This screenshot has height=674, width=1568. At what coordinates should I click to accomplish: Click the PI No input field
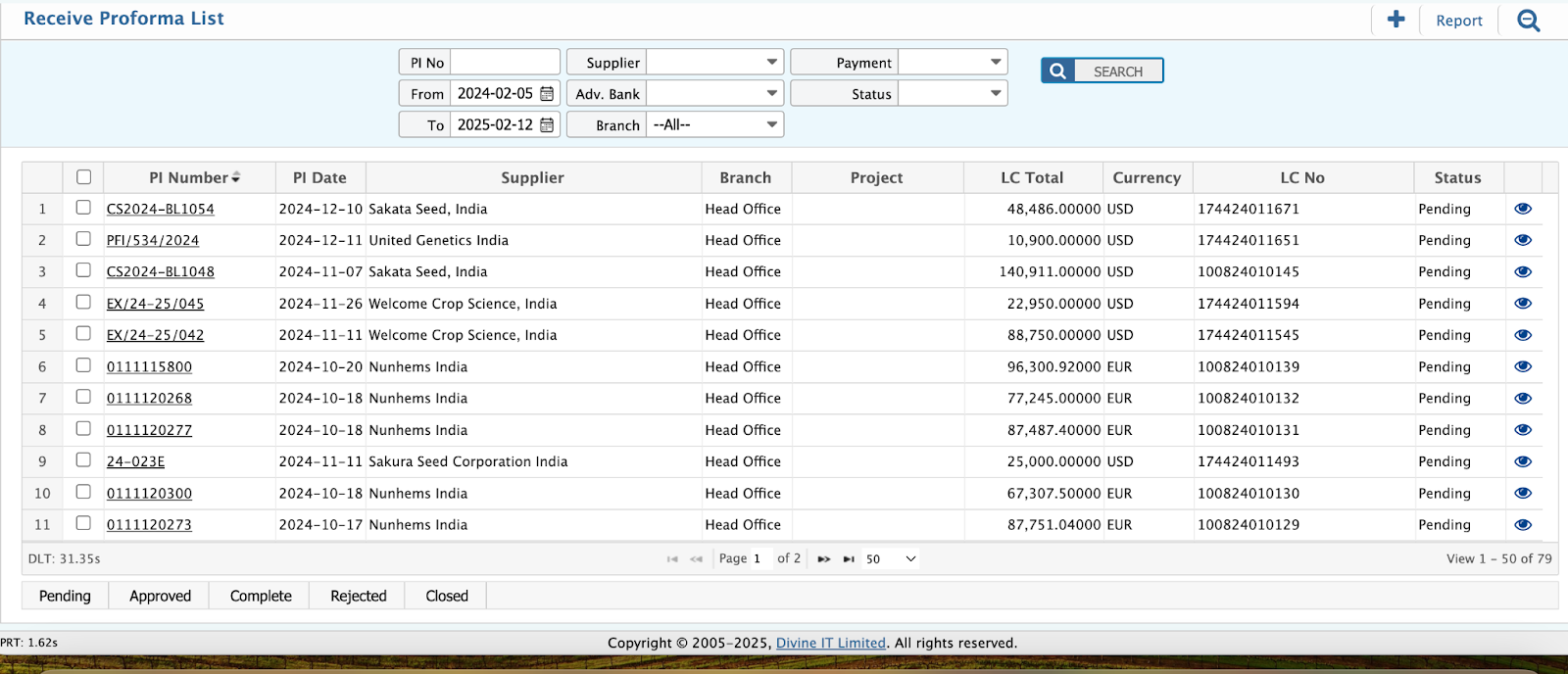(505, 62)
